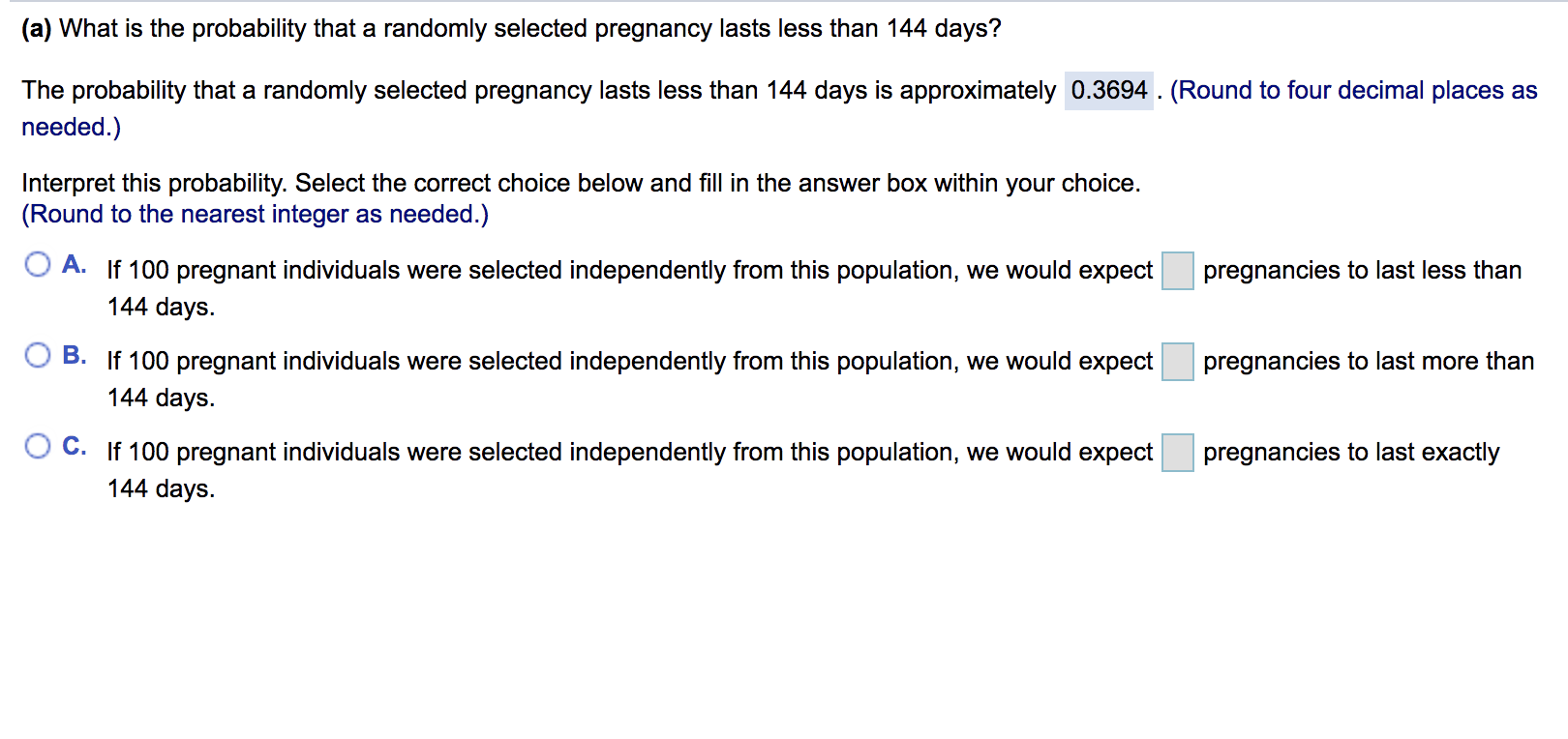Click choice A's statement text

[629, 271]
